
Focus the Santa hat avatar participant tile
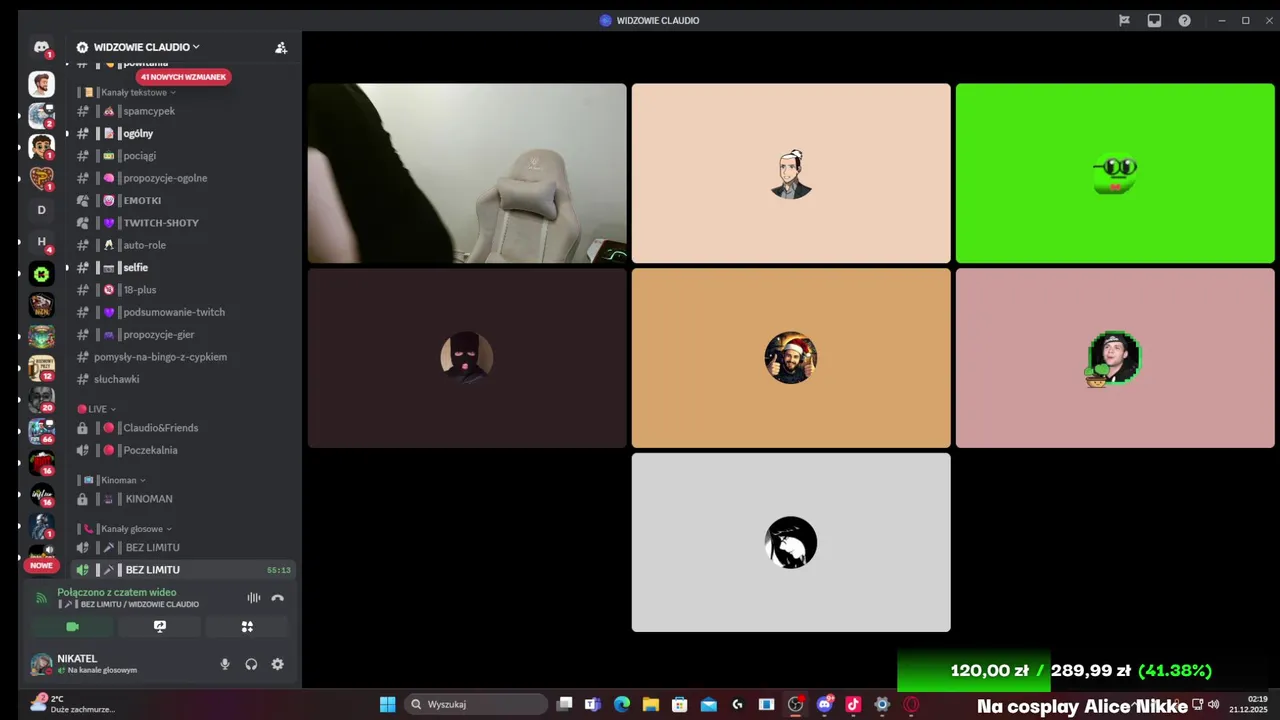(x=791, y=358)
